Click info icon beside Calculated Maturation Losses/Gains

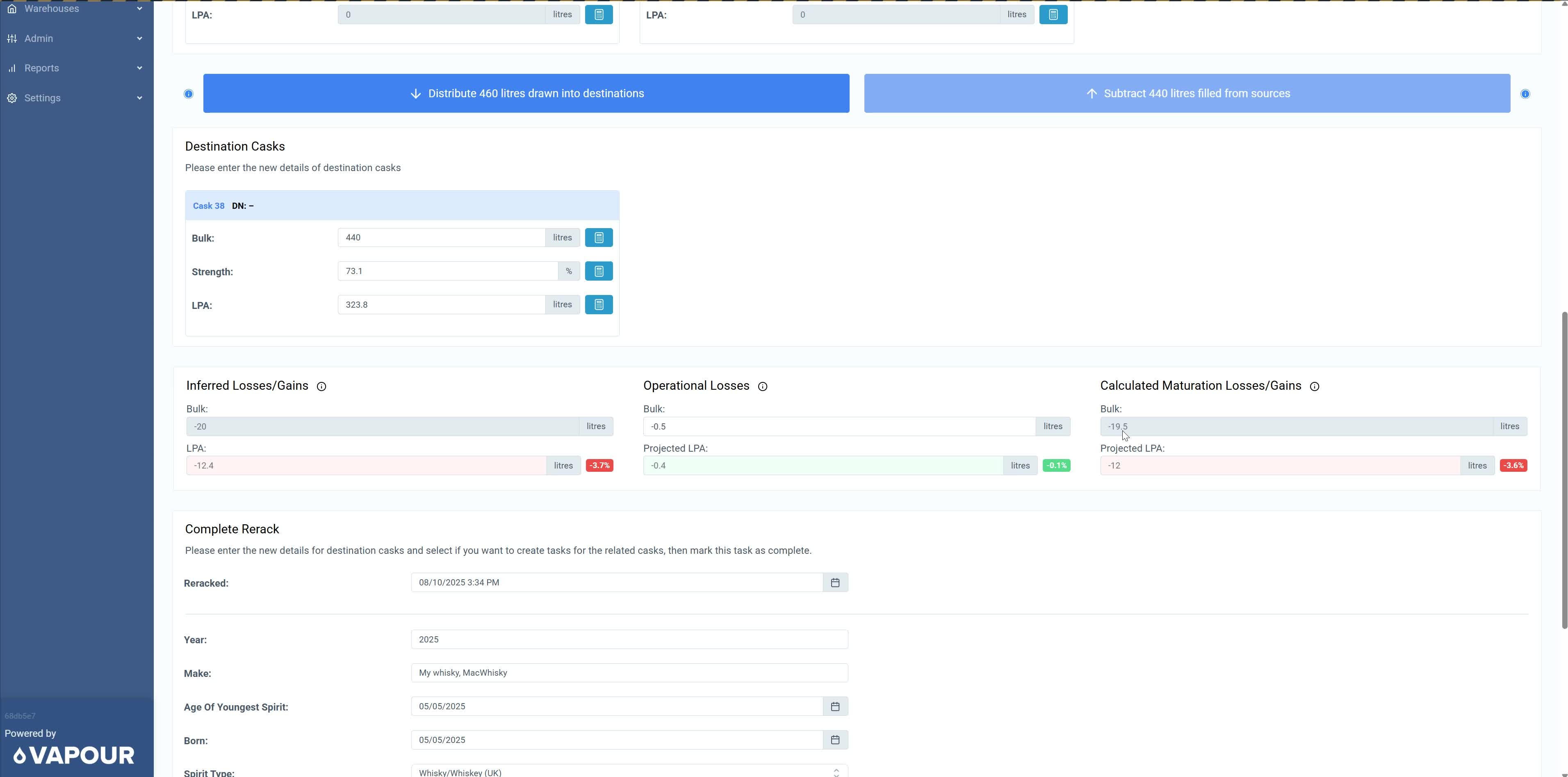[x=1314, y=387]
